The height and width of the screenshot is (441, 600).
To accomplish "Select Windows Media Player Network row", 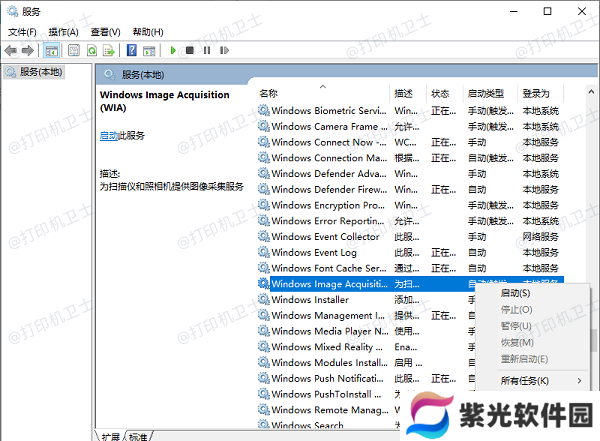I will coord(366,331).
